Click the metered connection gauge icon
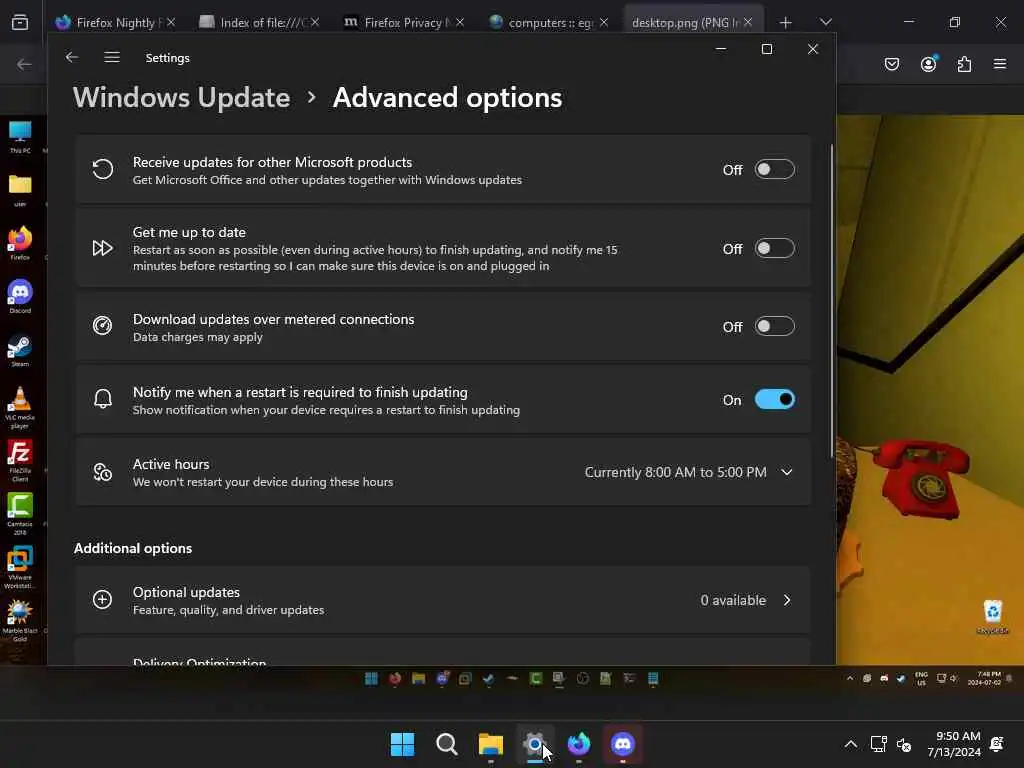This screenshot has height=768, width=1024. (103, 326)
